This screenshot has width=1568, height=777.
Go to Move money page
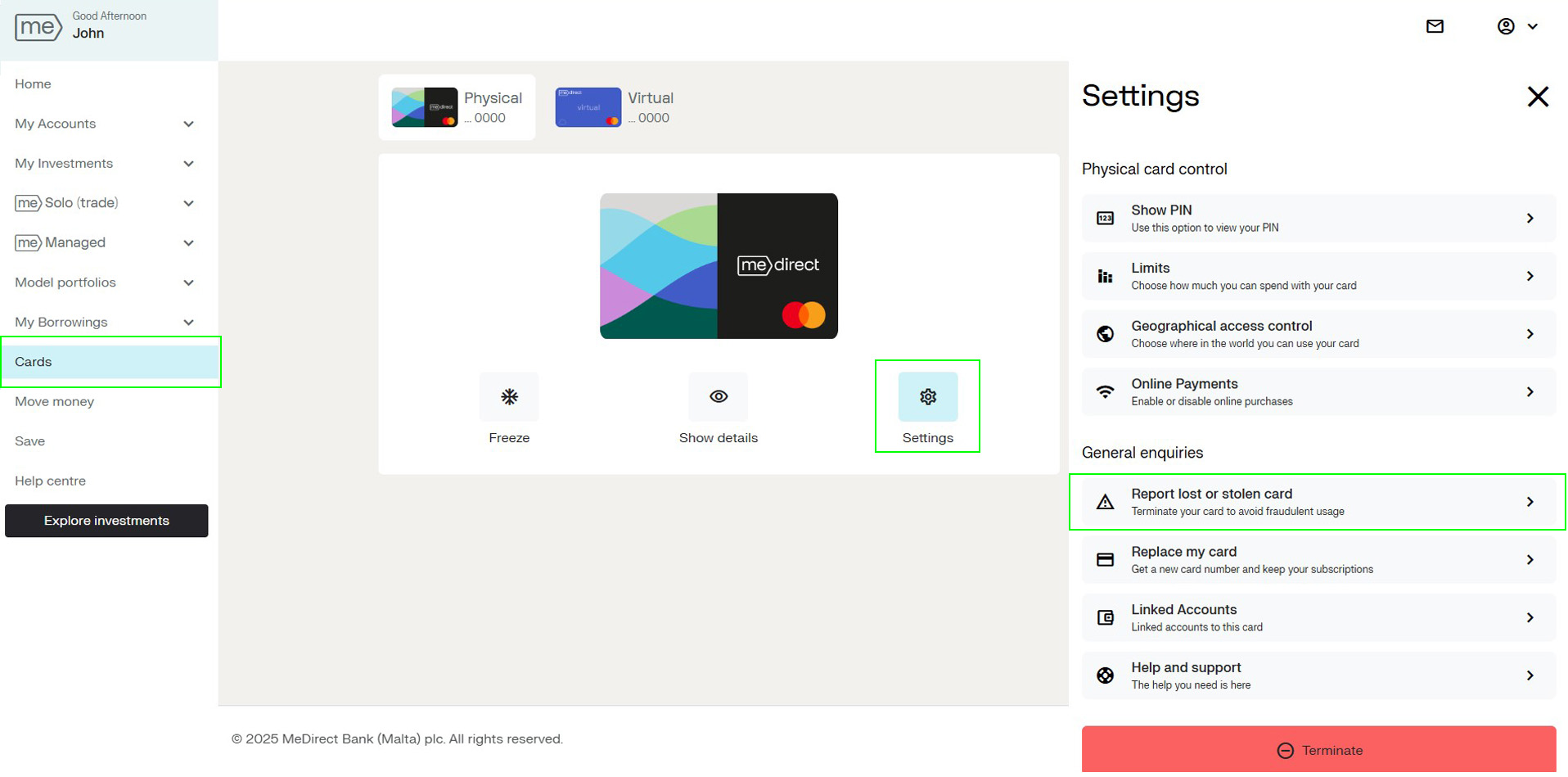[55, 402]
